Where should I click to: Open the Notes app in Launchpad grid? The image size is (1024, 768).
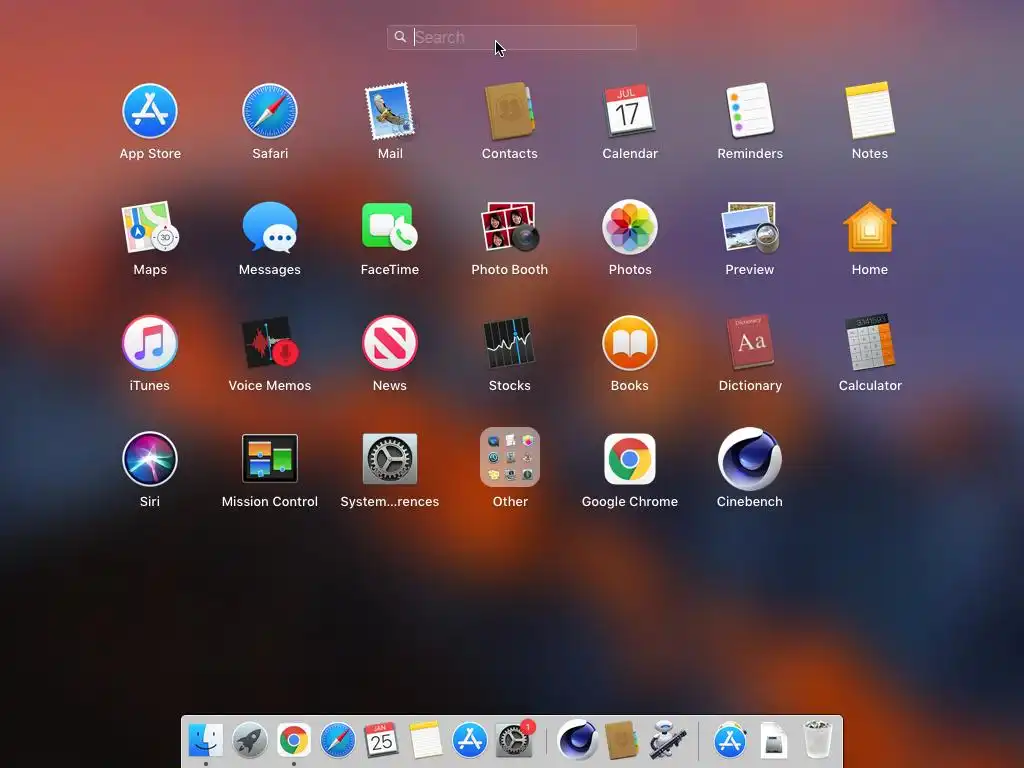click(870, 110)
